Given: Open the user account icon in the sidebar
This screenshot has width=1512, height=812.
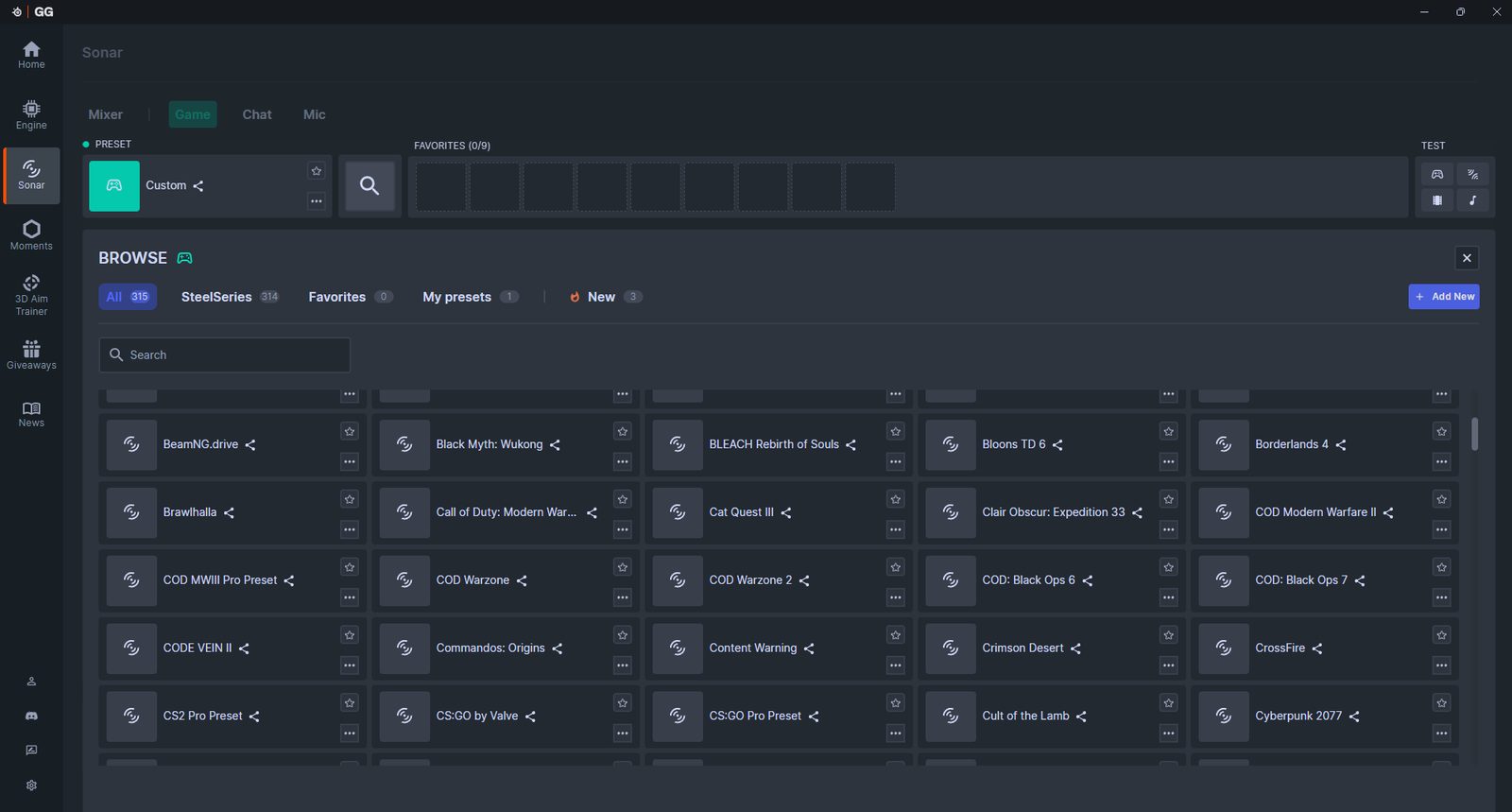Looking at the screenshot, I should (31, 682).
